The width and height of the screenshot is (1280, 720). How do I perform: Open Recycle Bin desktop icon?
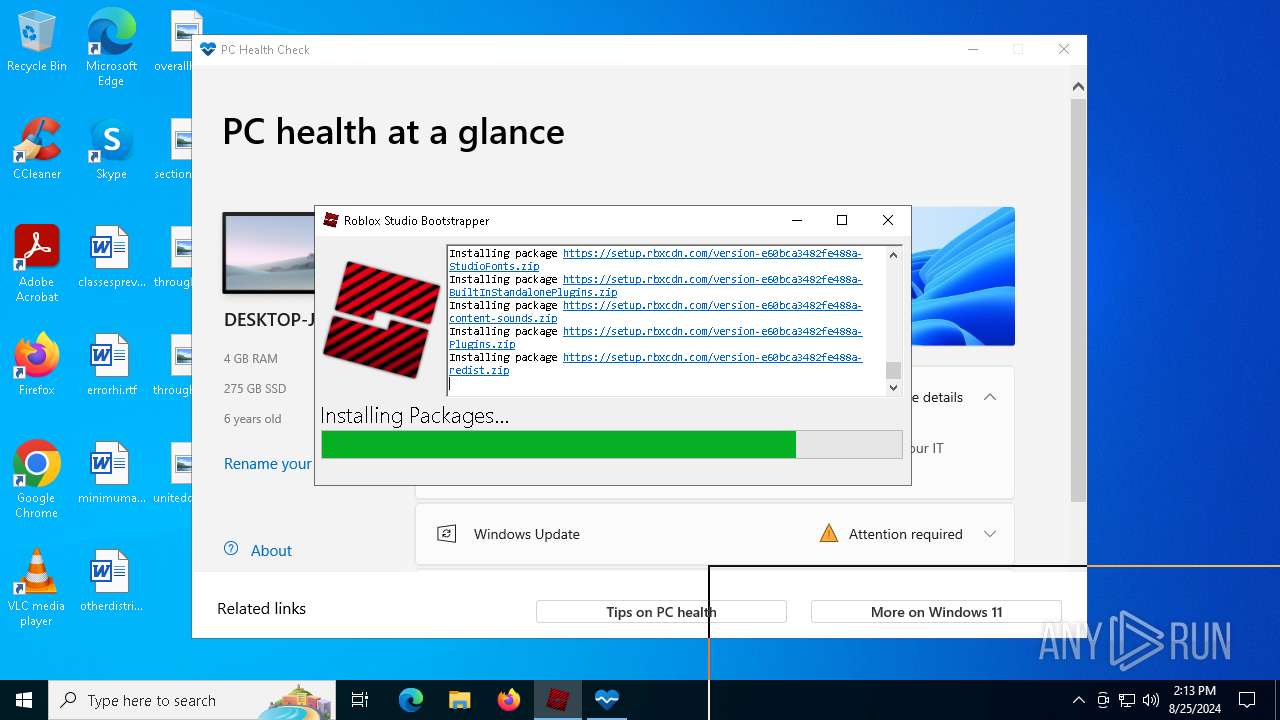(x=37, y=41)
